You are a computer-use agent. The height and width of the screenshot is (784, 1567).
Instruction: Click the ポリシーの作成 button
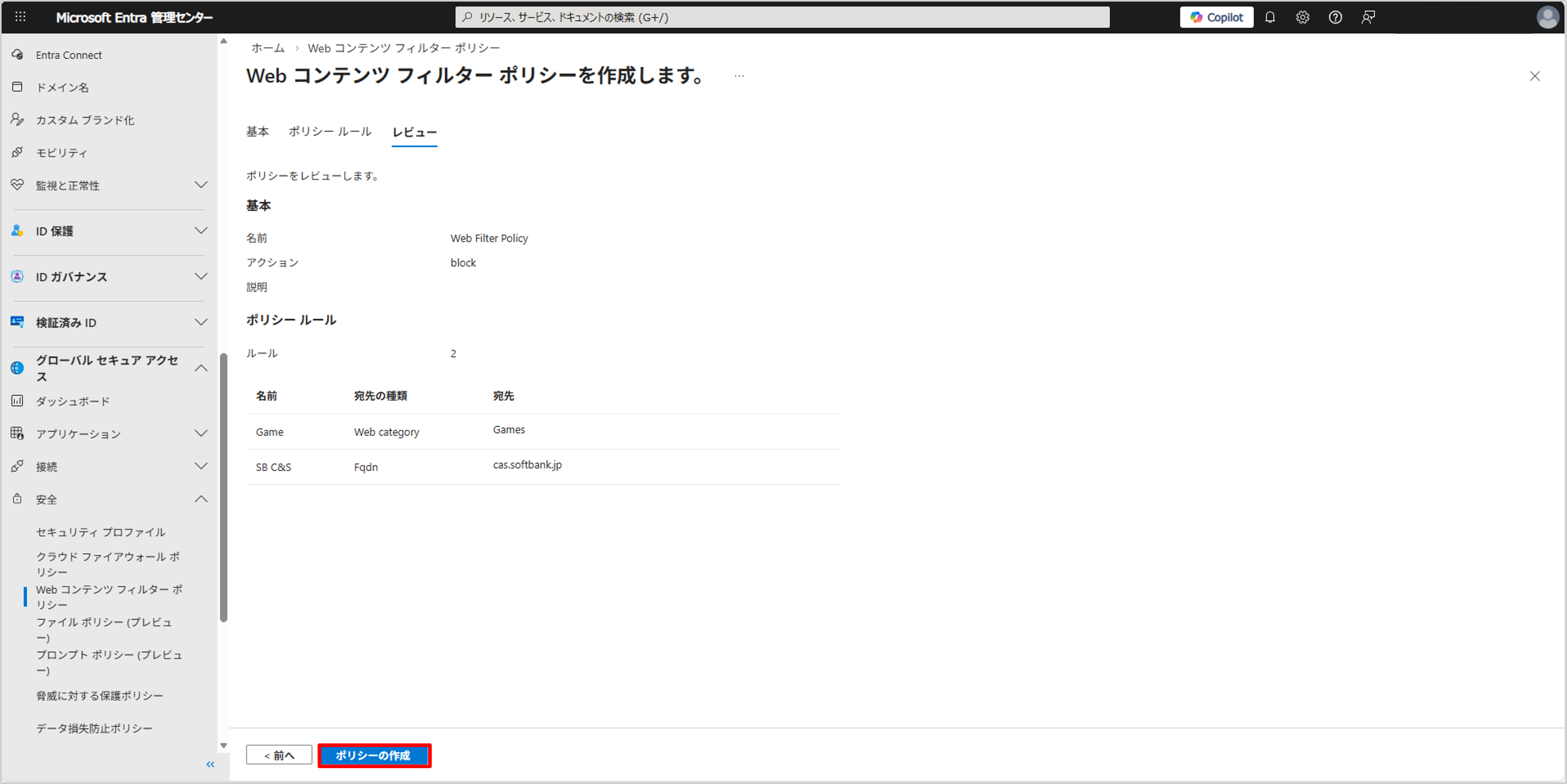(374, 755)
